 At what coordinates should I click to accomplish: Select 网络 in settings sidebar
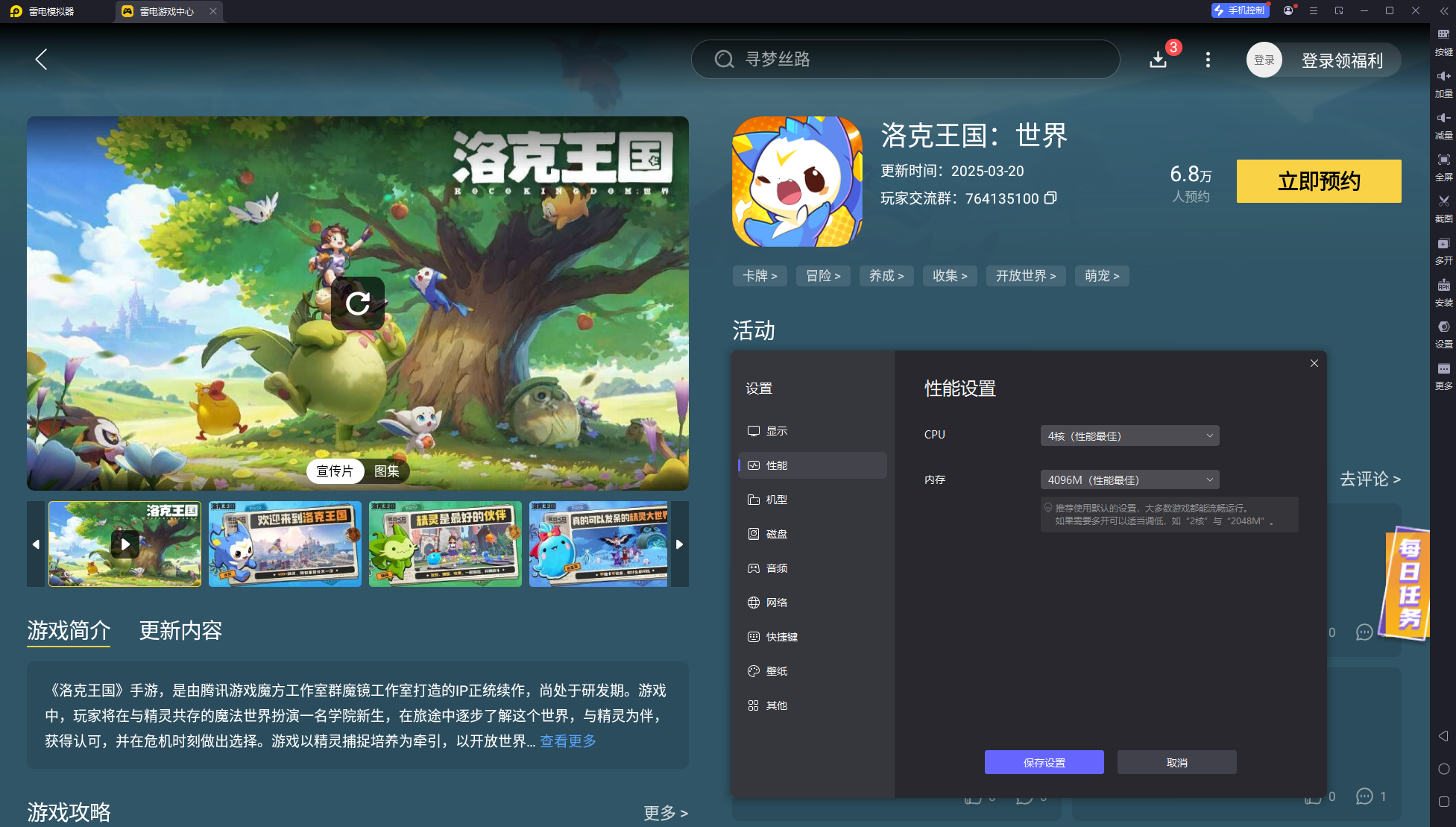tap(812, 603)
